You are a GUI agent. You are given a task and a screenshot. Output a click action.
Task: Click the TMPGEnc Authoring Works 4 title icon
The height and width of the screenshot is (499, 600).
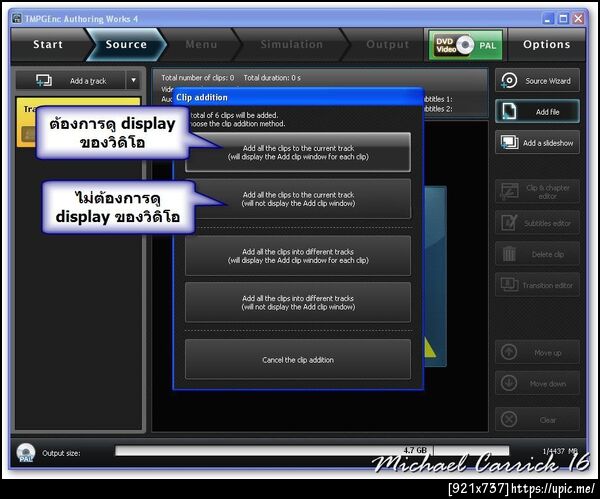tap(16, 18)
